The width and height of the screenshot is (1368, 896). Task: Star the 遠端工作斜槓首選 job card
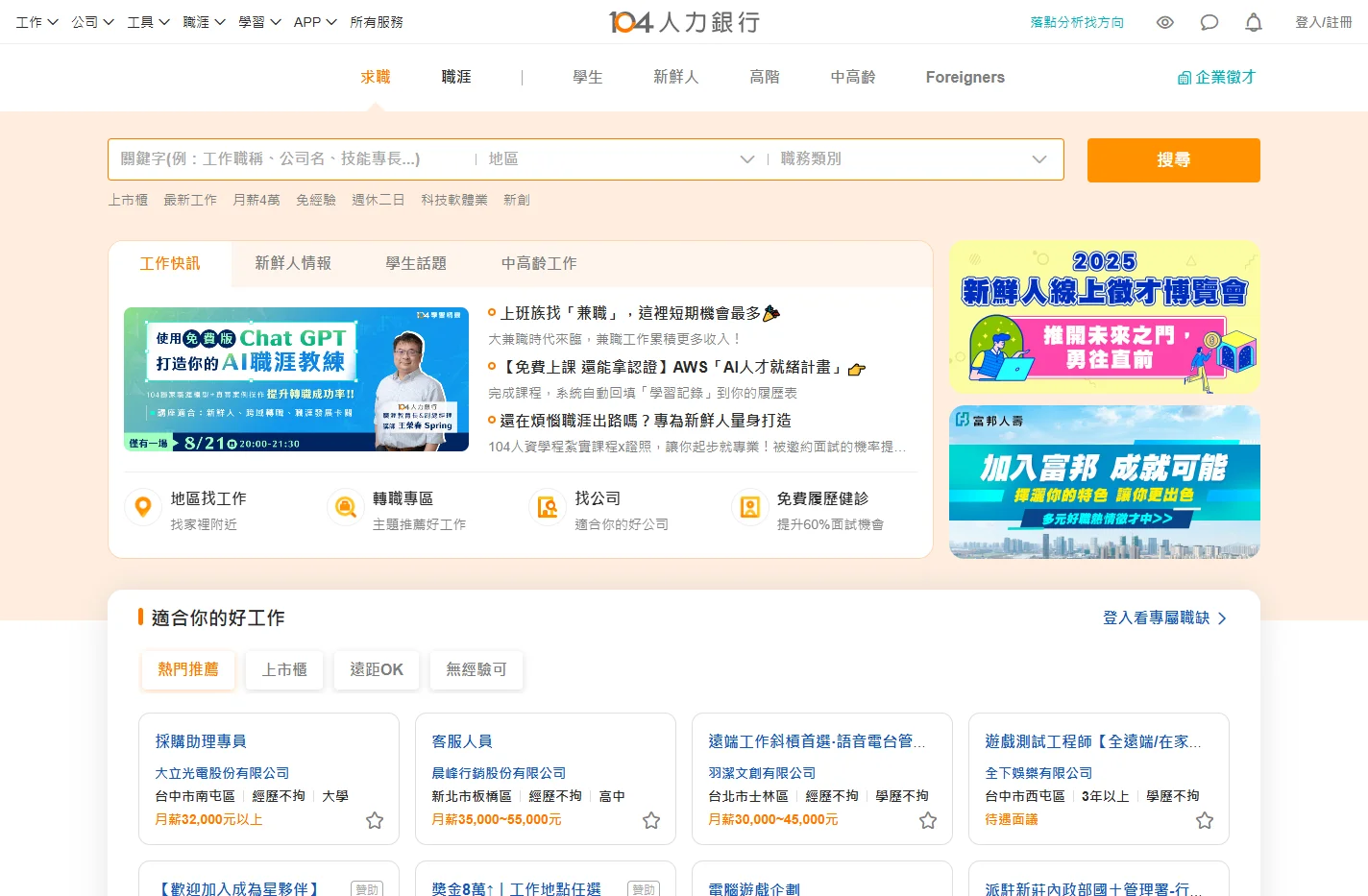click(928, 820)
